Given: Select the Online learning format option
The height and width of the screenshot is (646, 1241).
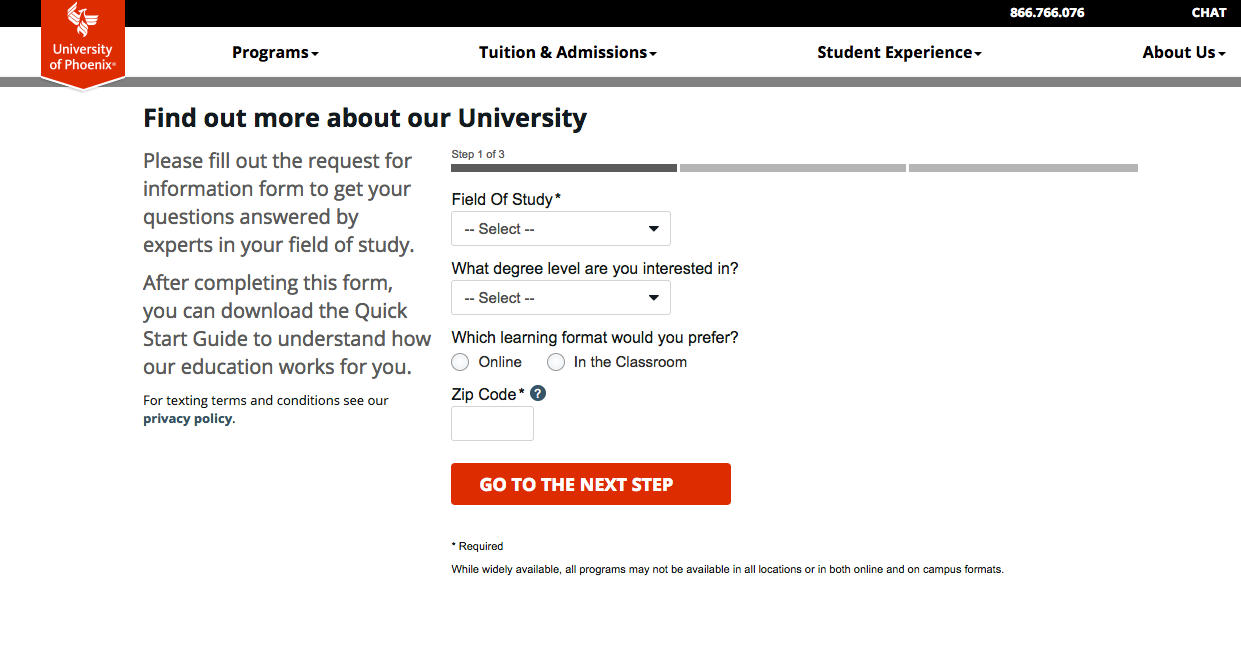Looking at the screenshot, I should (x=461, y=362).
